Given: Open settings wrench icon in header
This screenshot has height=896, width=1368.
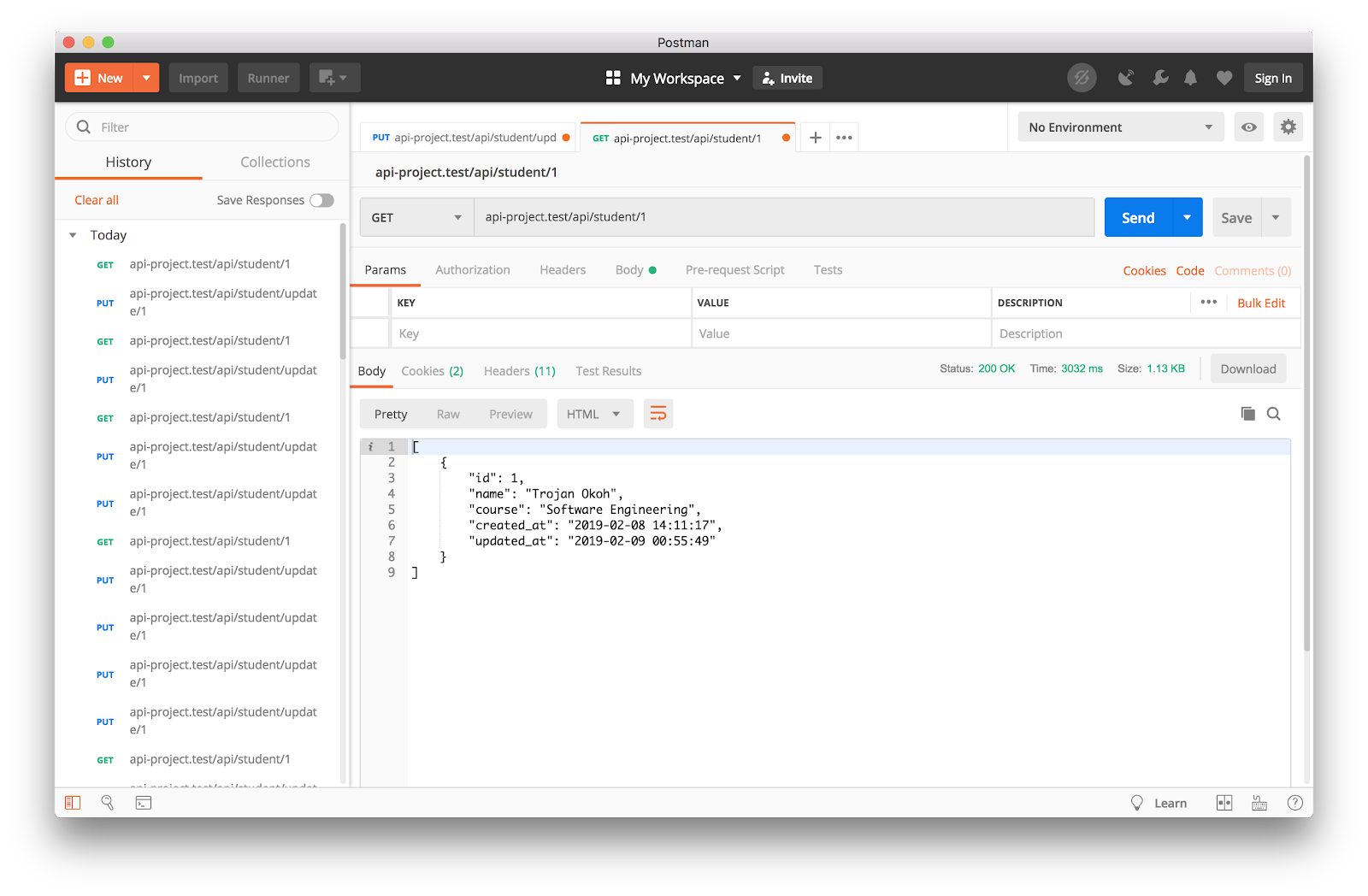Looking at the screenshot, I should pos(1160,78).
